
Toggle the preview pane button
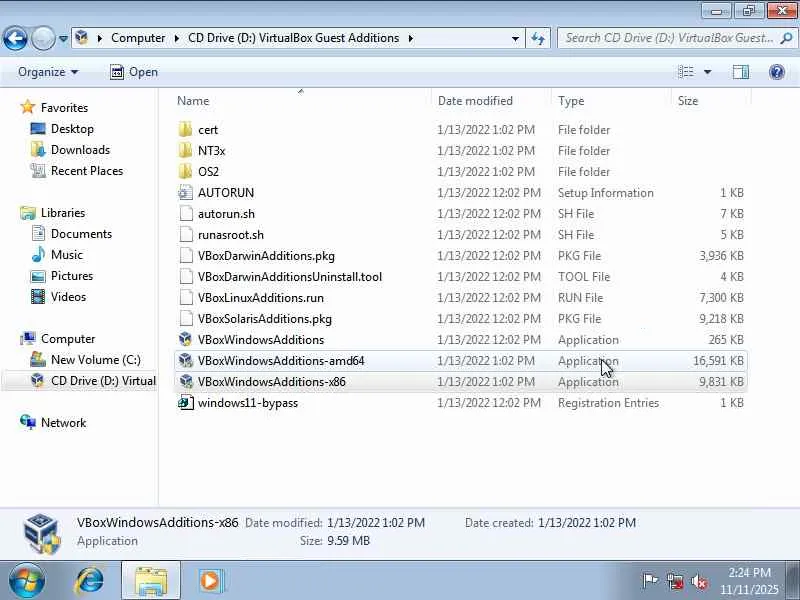point(741,72)
